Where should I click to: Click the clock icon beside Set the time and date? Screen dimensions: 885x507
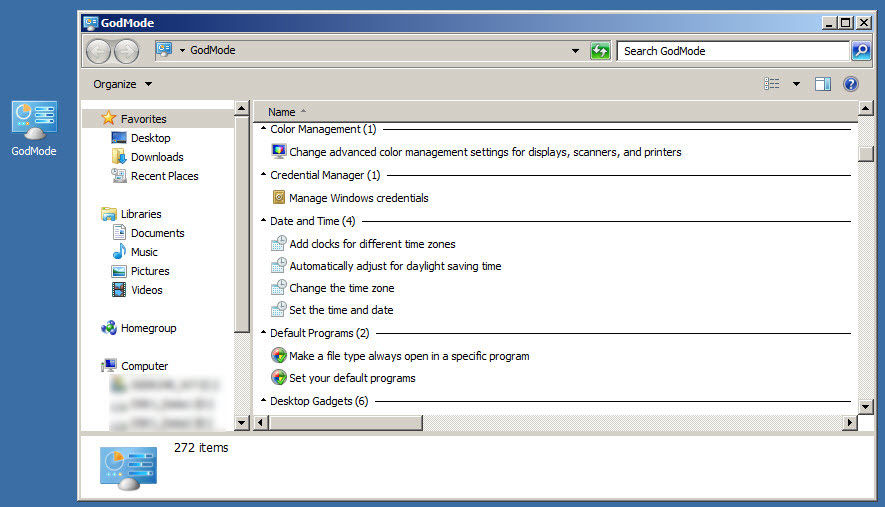tap(278, 309)
